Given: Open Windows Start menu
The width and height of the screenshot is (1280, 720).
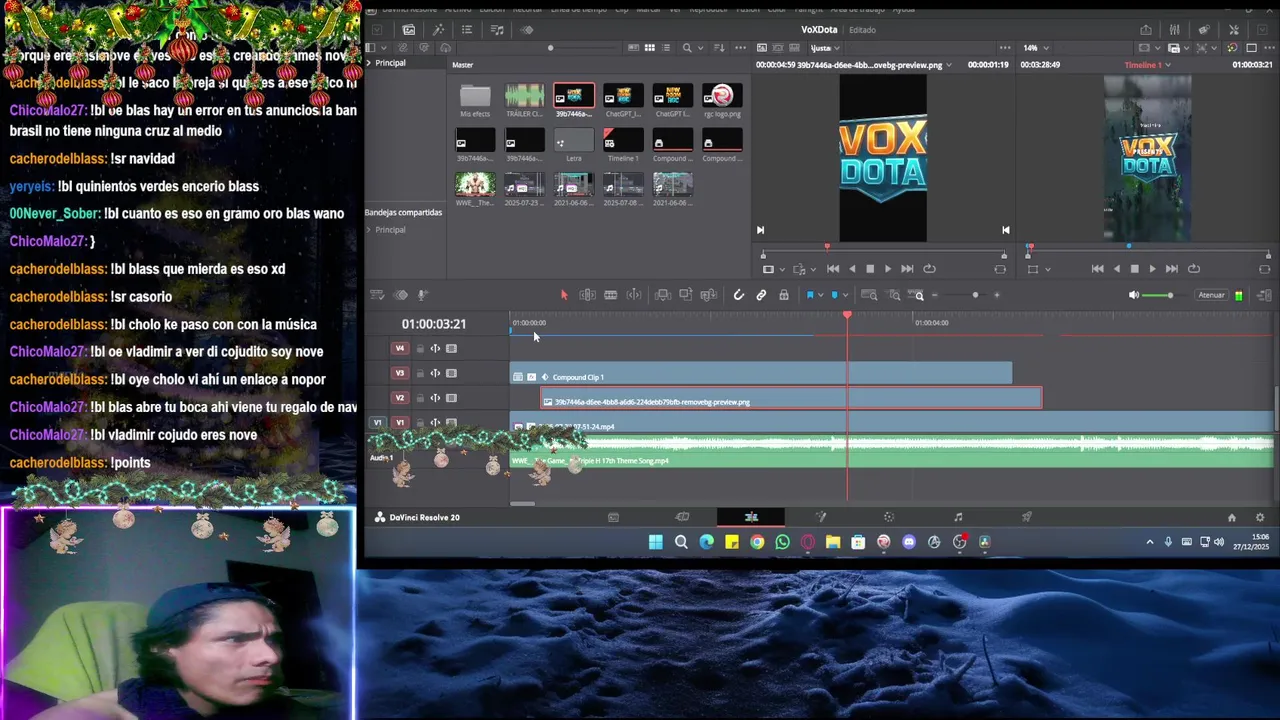Looking at the screenshot, I should click(655, 542).
